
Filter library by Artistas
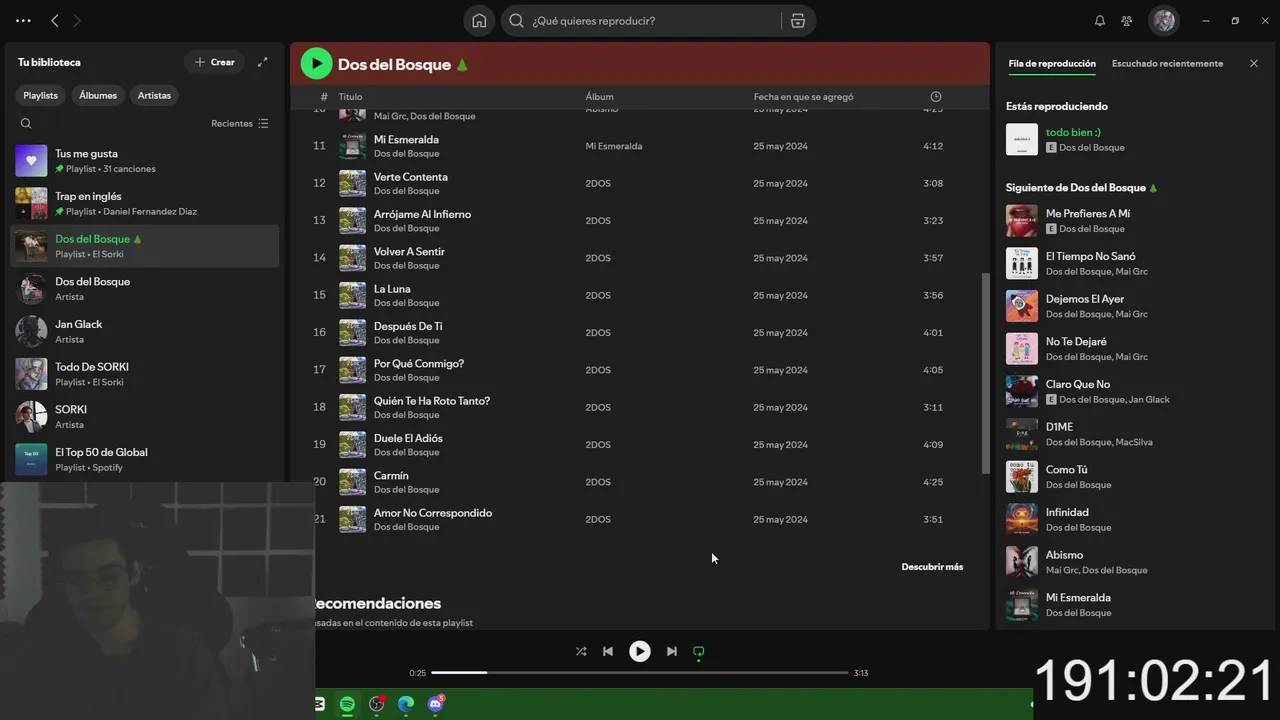click(154, 95)
